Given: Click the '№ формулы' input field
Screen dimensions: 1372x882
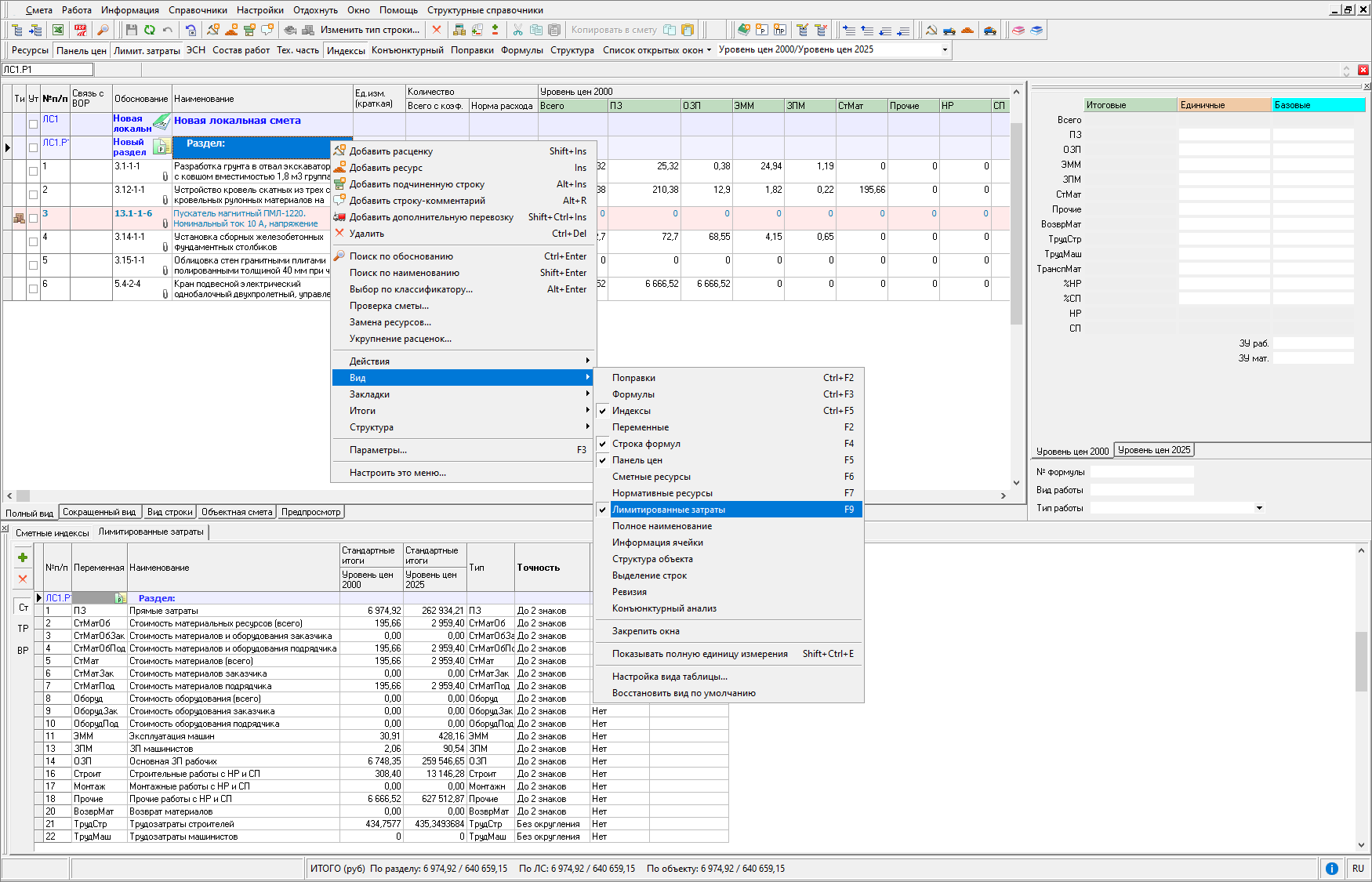Looking at the screenshot, I should click(1142, 472).
